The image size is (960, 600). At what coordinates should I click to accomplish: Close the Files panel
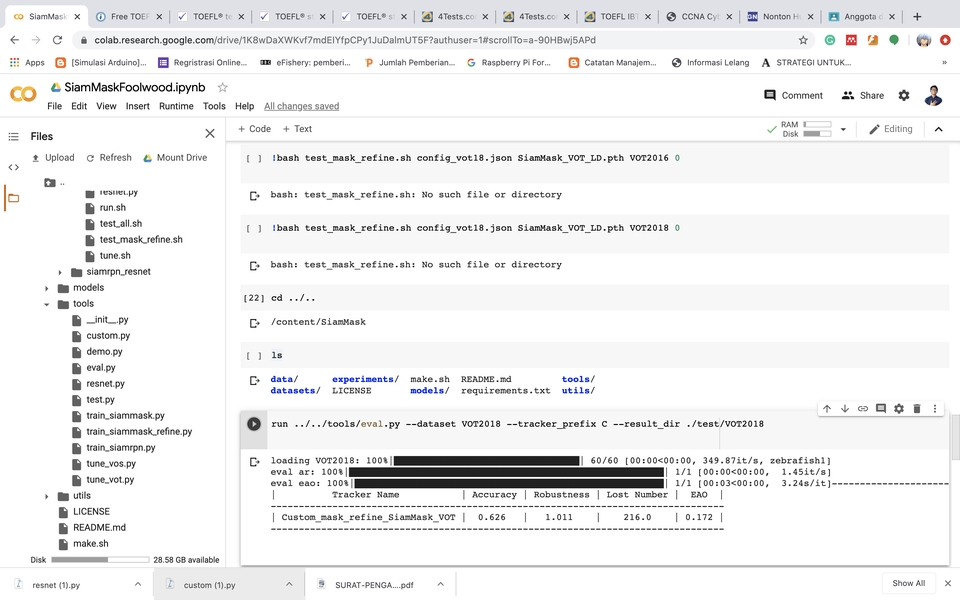(210, 133)
